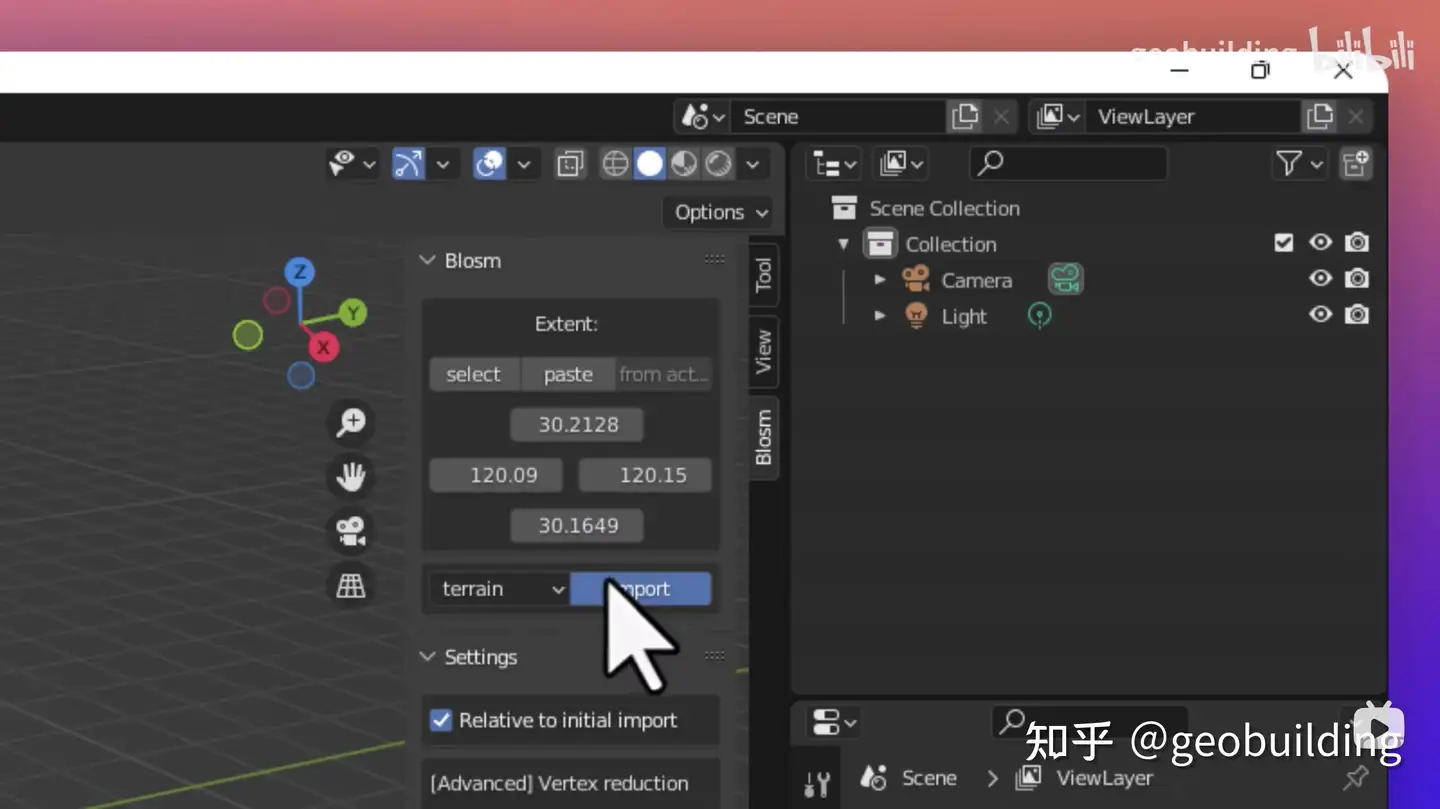Click the 30.1649 min latitude field

click(x=577, y=525)
